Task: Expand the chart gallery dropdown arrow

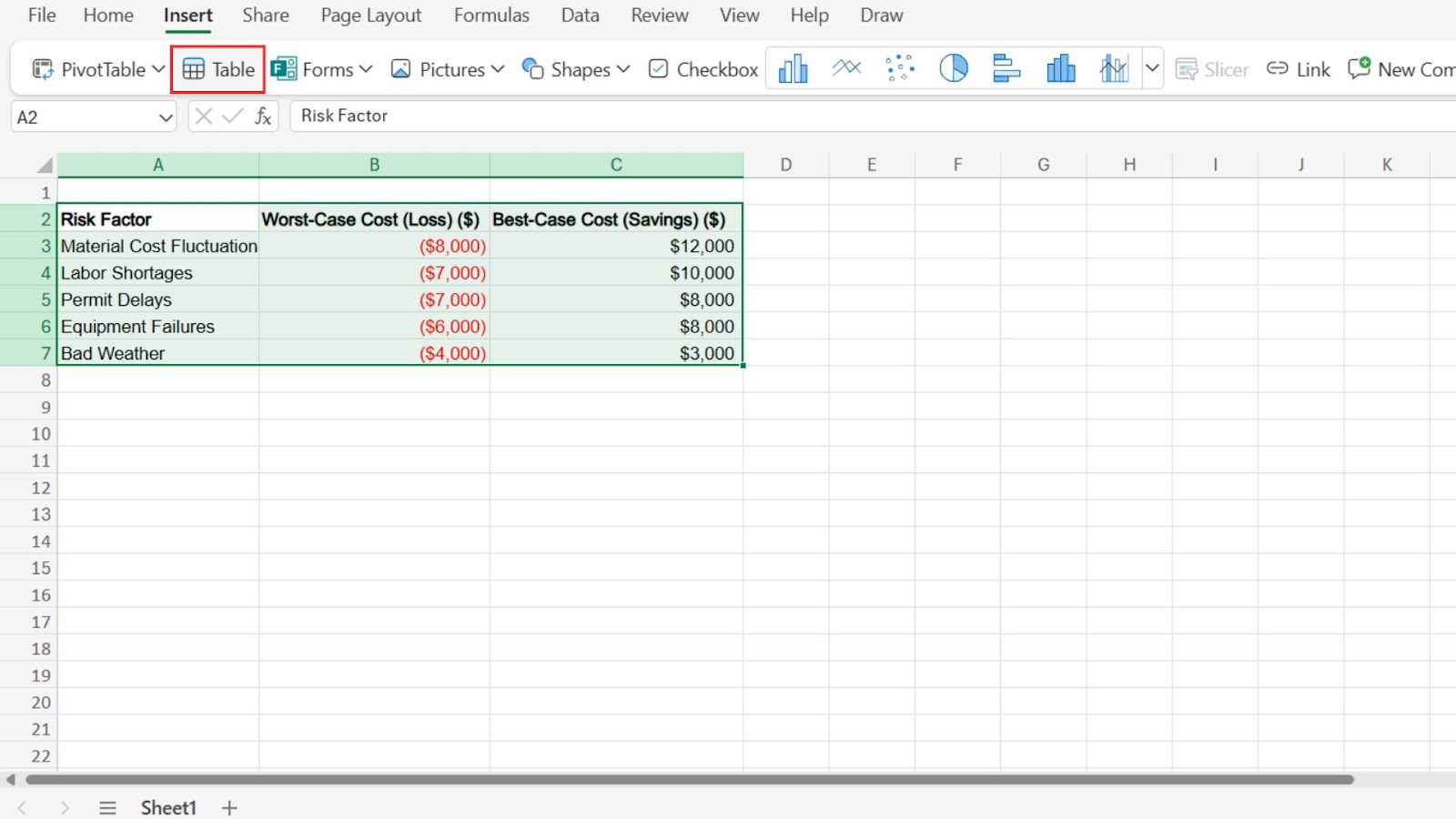Action: click(1152, 69)
